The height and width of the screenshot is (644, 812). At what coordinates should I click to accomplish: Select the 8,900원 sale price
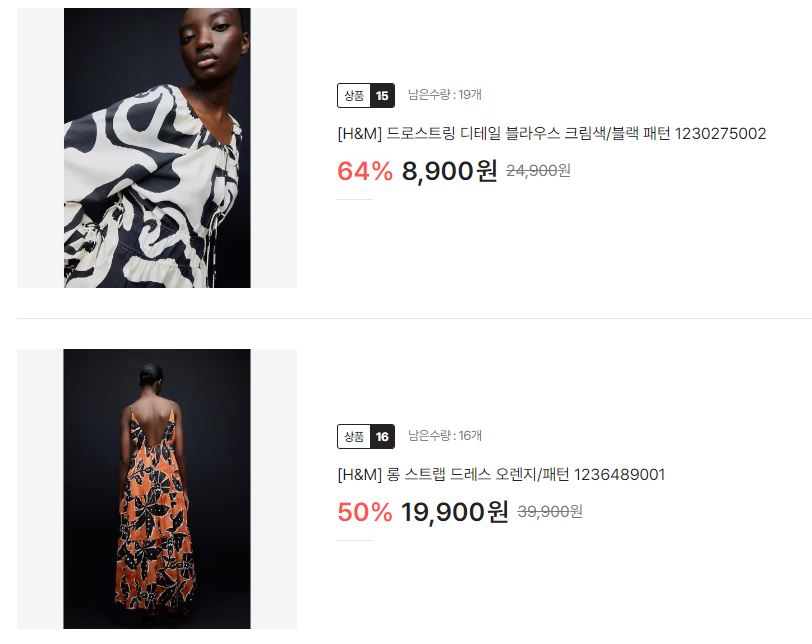coord(450,171)
